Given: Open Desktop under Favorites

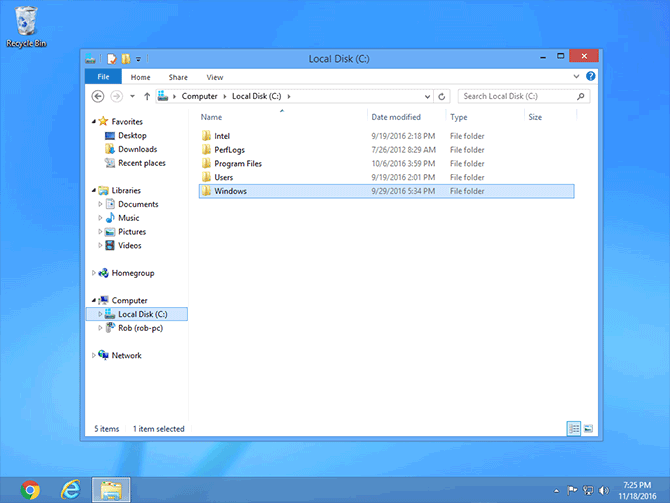Looking at the screenshot, I should coord(132,135).
